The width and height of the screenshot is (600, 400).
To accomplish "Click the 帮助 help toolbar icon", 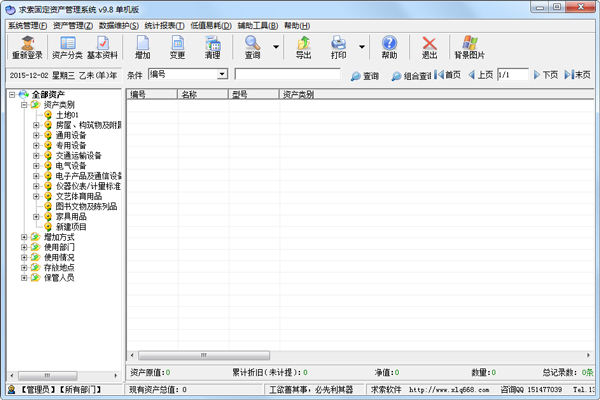I will 389,47.
